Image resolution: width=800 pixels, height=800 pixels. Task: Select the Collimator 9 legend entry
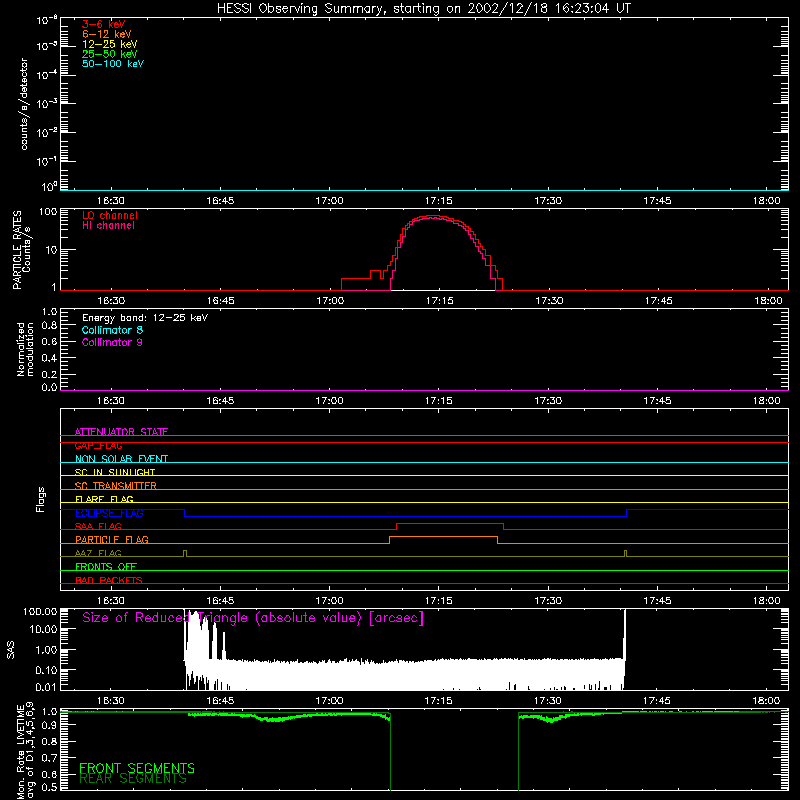tap(112, 342)
